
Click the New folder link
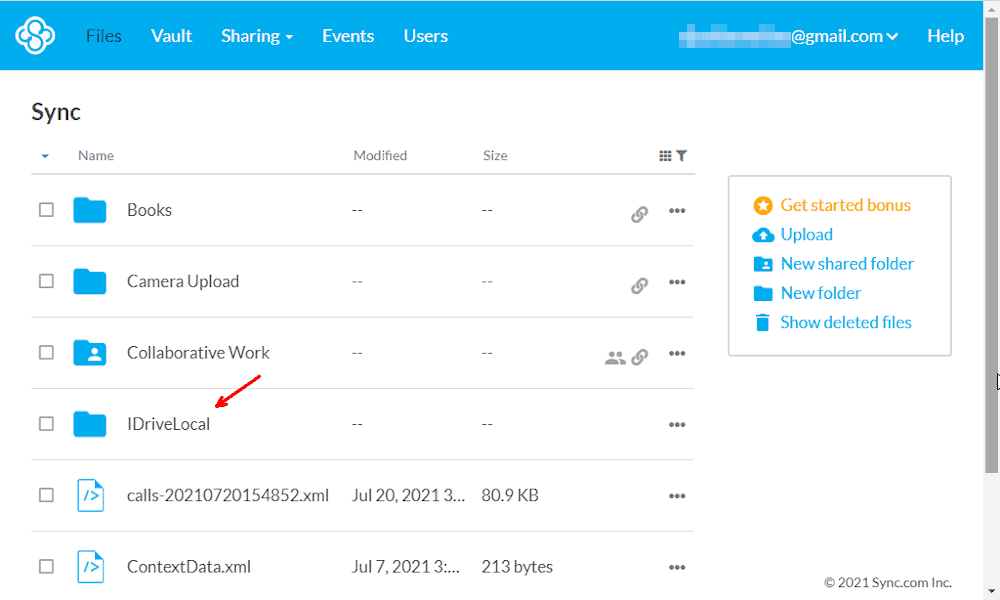(x=821, y=293)
